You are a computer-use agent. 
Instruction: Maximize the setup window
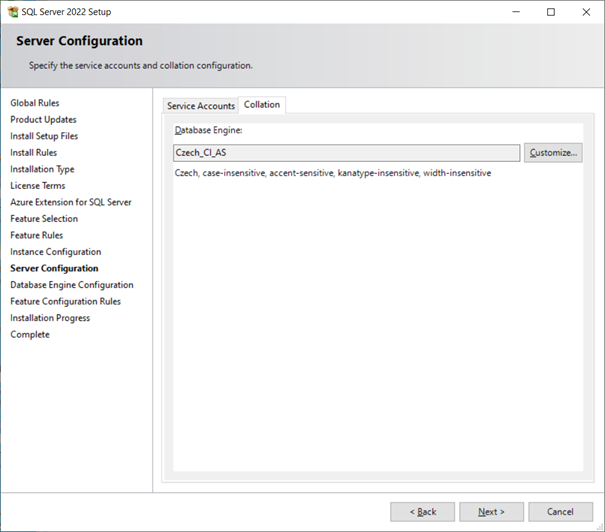(551, 12)
